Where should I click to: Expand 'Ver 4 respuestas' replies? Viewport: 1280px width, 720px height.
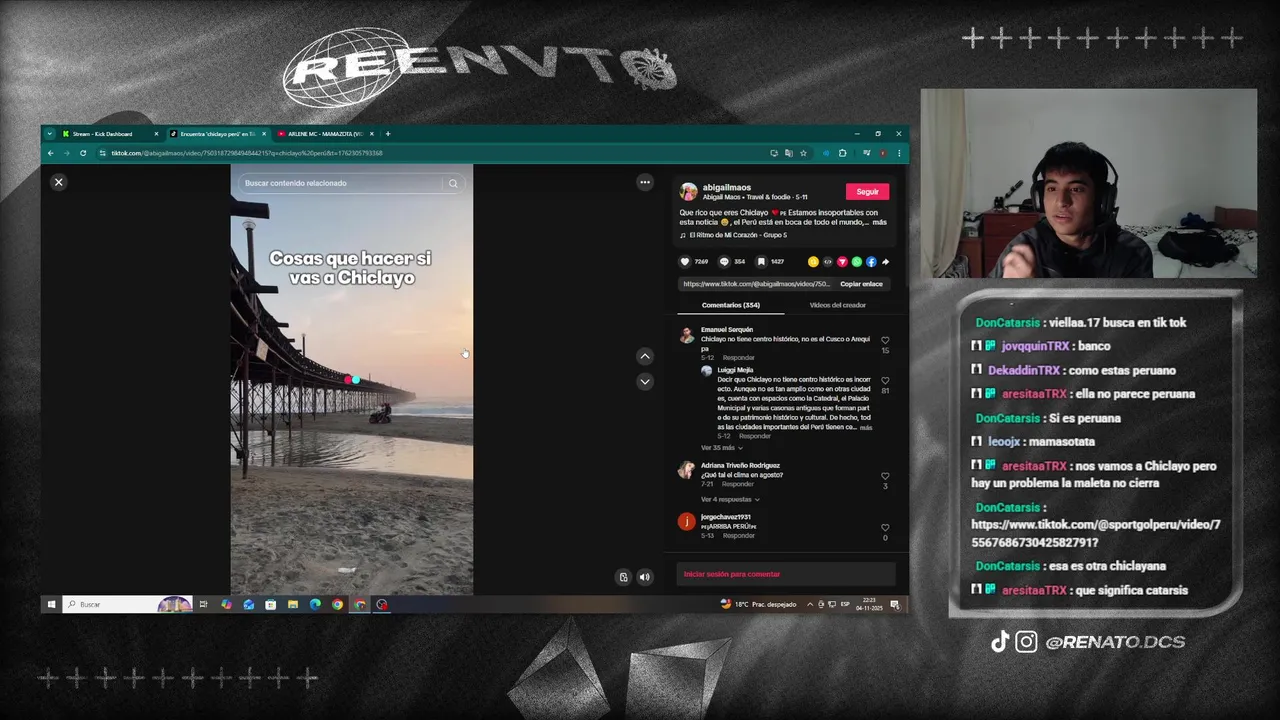(730, 499)
